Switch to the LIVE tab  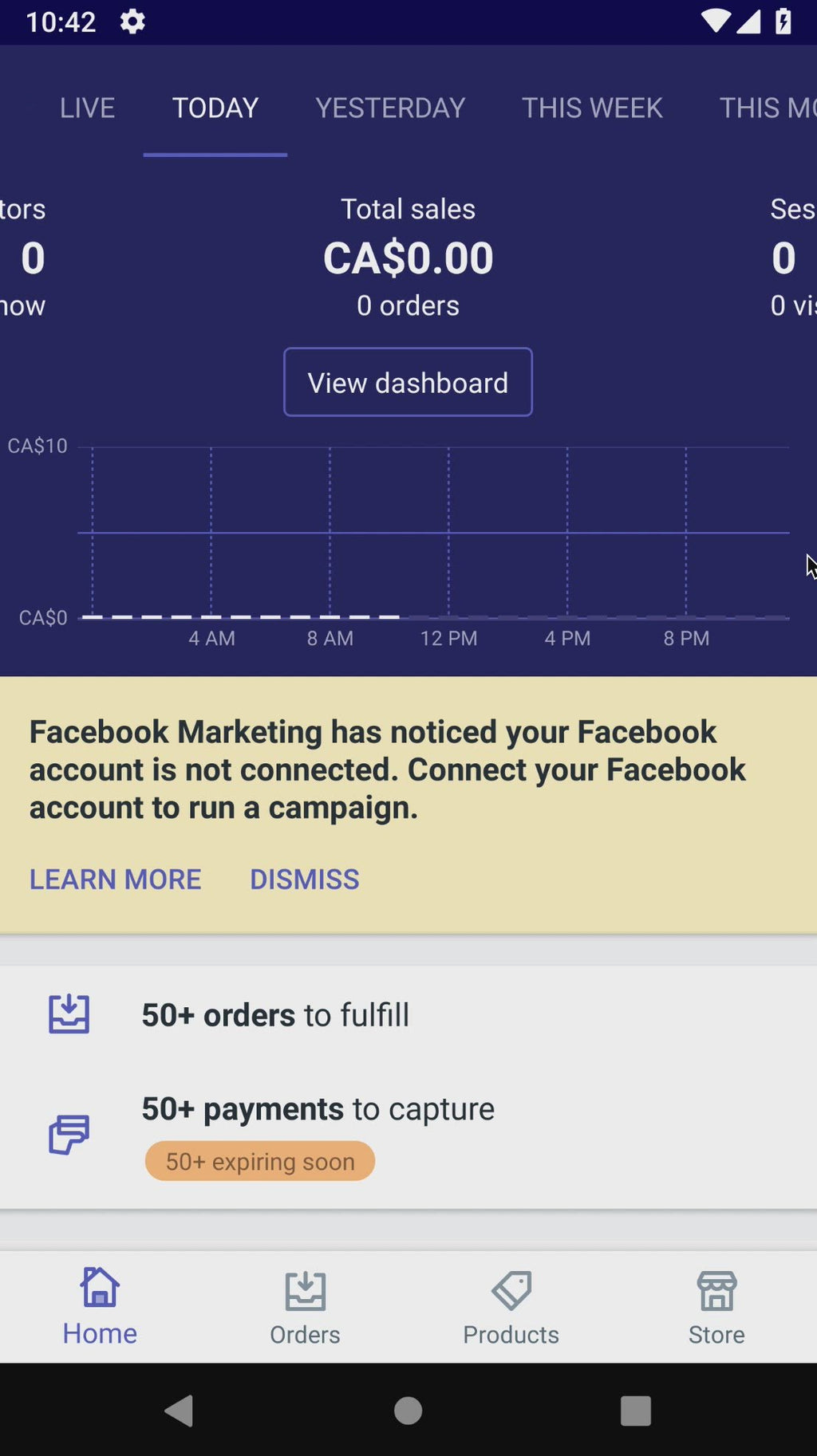pos(87,108)
